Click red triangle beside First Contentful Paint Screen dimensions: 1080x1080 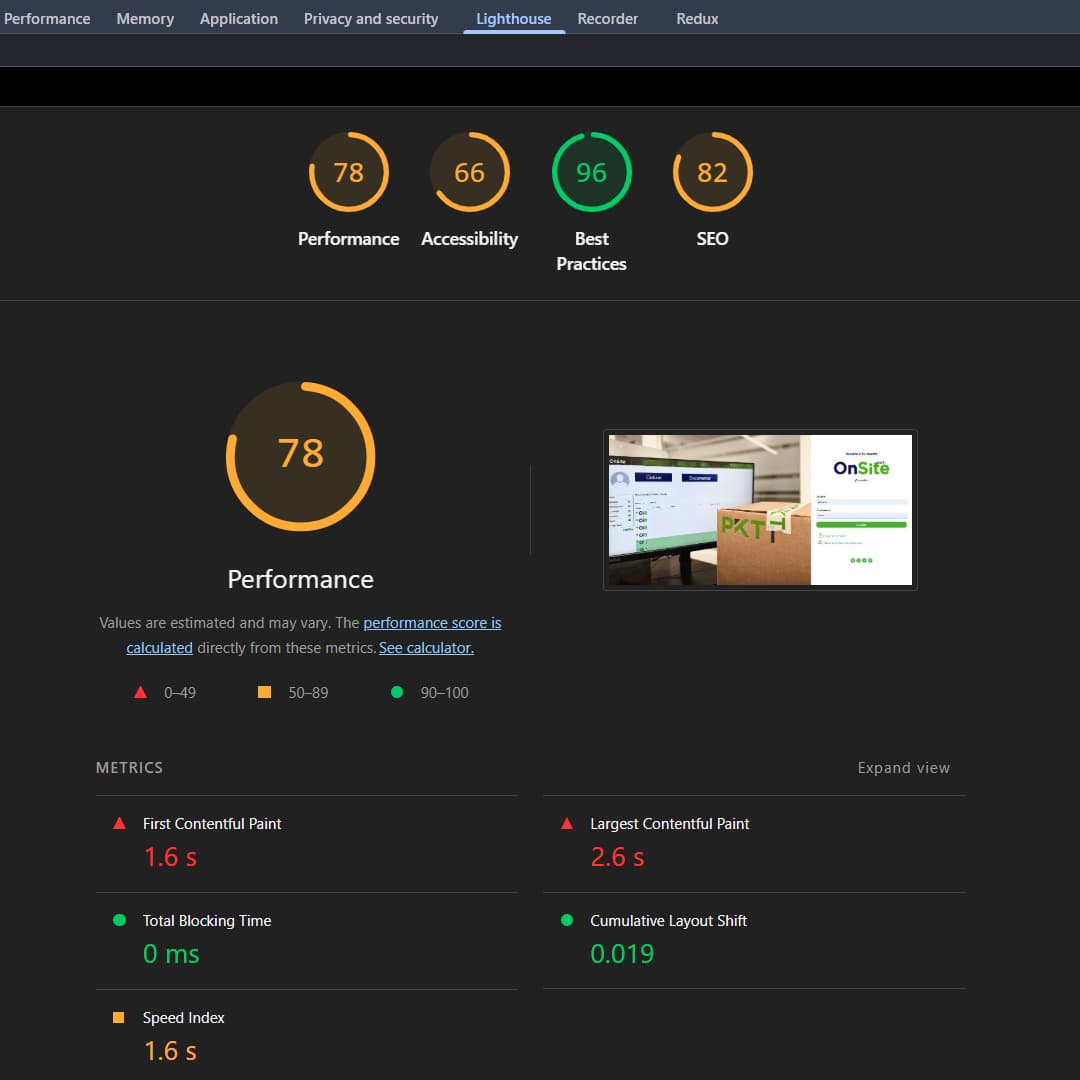[119, 823]
